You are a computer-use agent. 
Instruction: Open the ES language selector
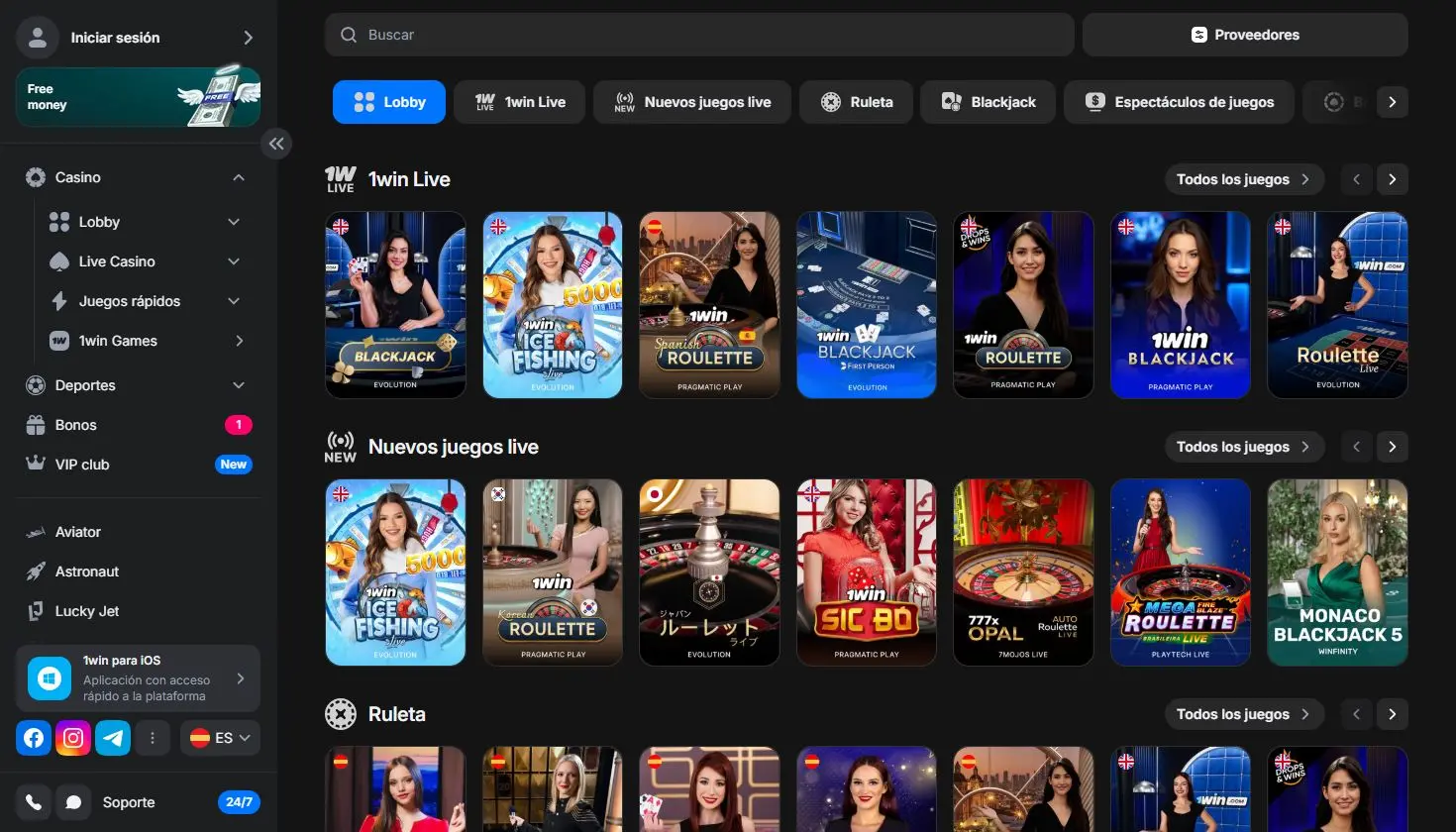click(x=219, y=738)
